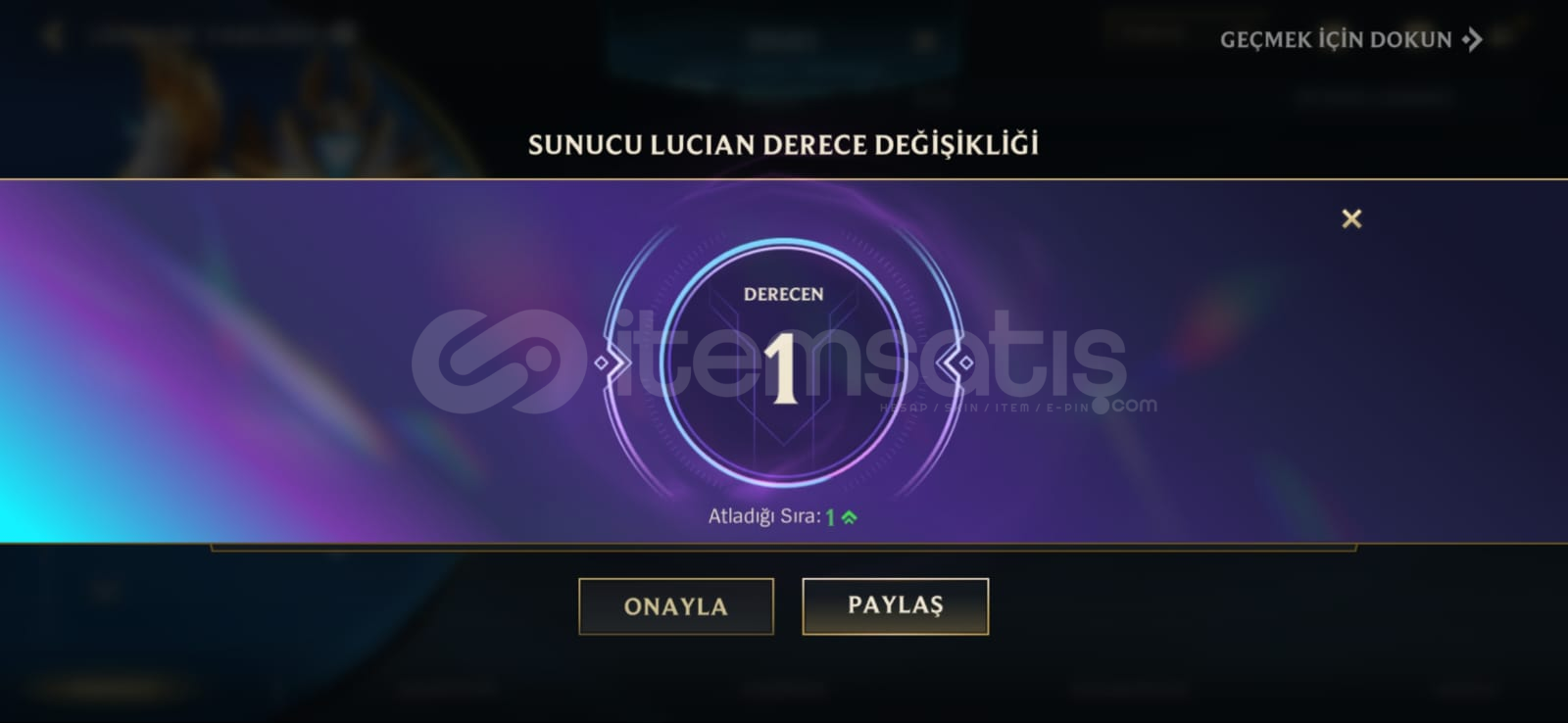1568x723 pixels.
Task: Tap the blurred back arrow at top-left
Action: (53, 36)
